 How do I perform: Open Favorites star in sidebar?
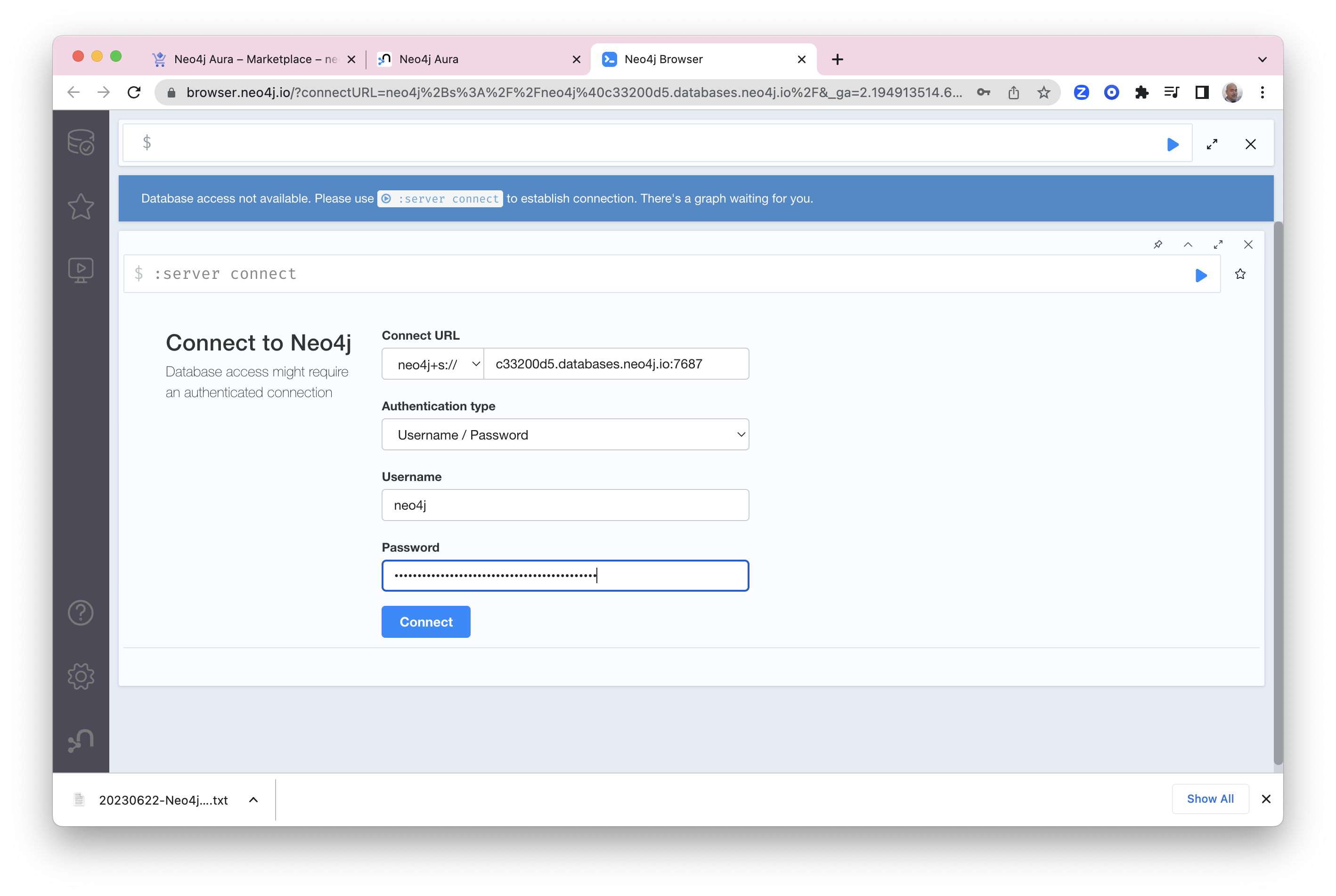[81, 206]
